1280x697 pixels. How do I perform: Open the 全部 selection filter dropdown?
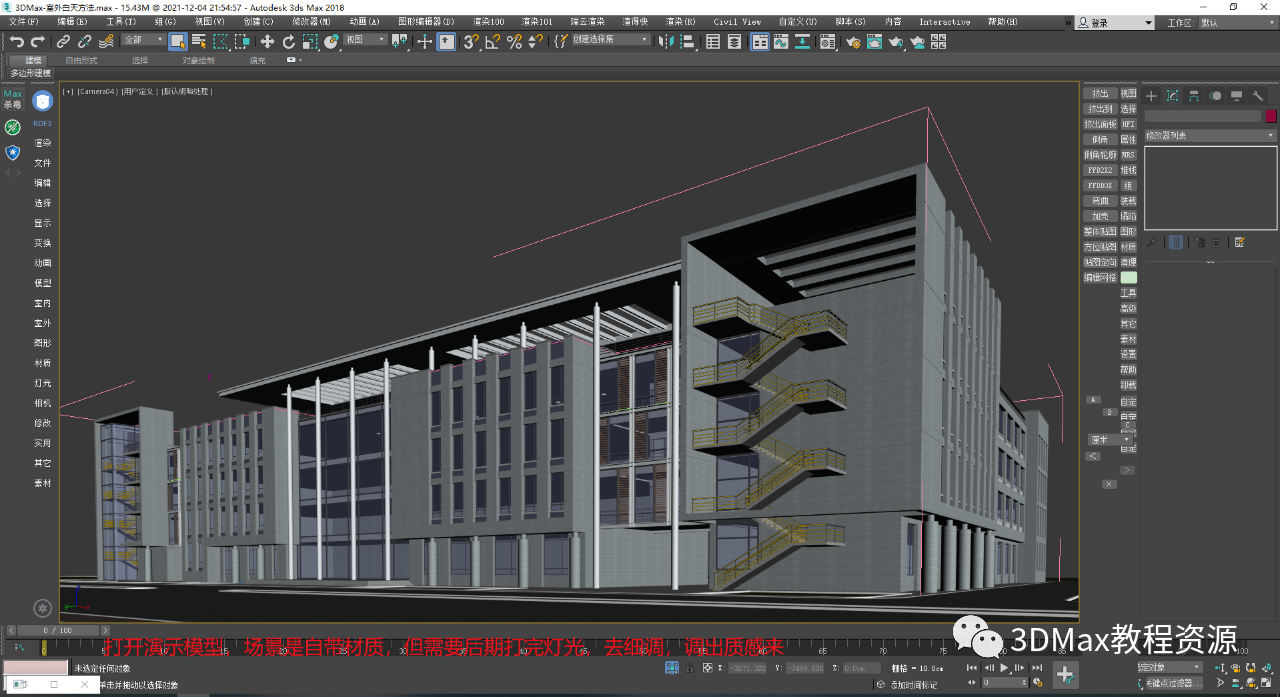coord(142,40)
